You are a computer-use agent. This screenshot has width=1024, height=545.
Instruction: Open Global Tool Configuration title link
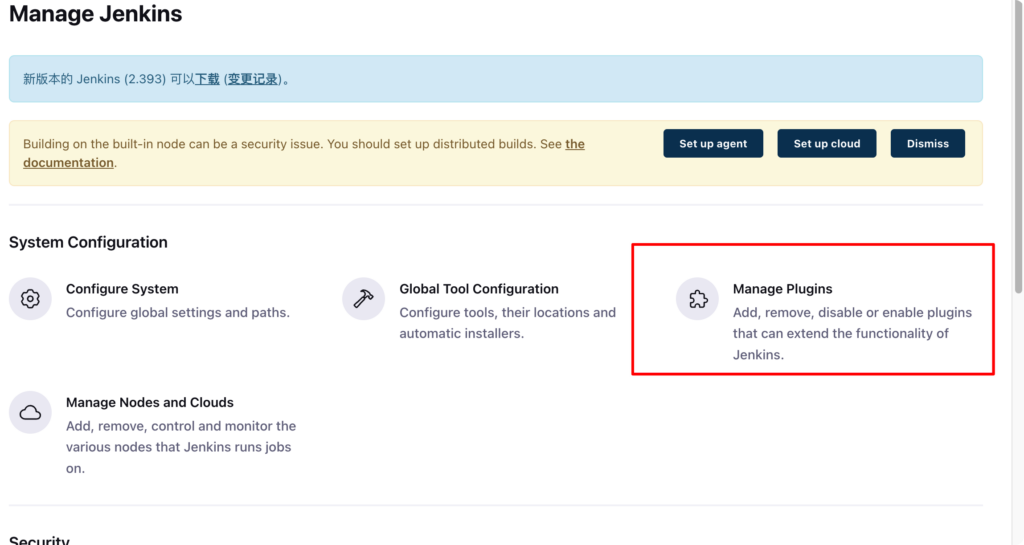click(x=479, y=288)
